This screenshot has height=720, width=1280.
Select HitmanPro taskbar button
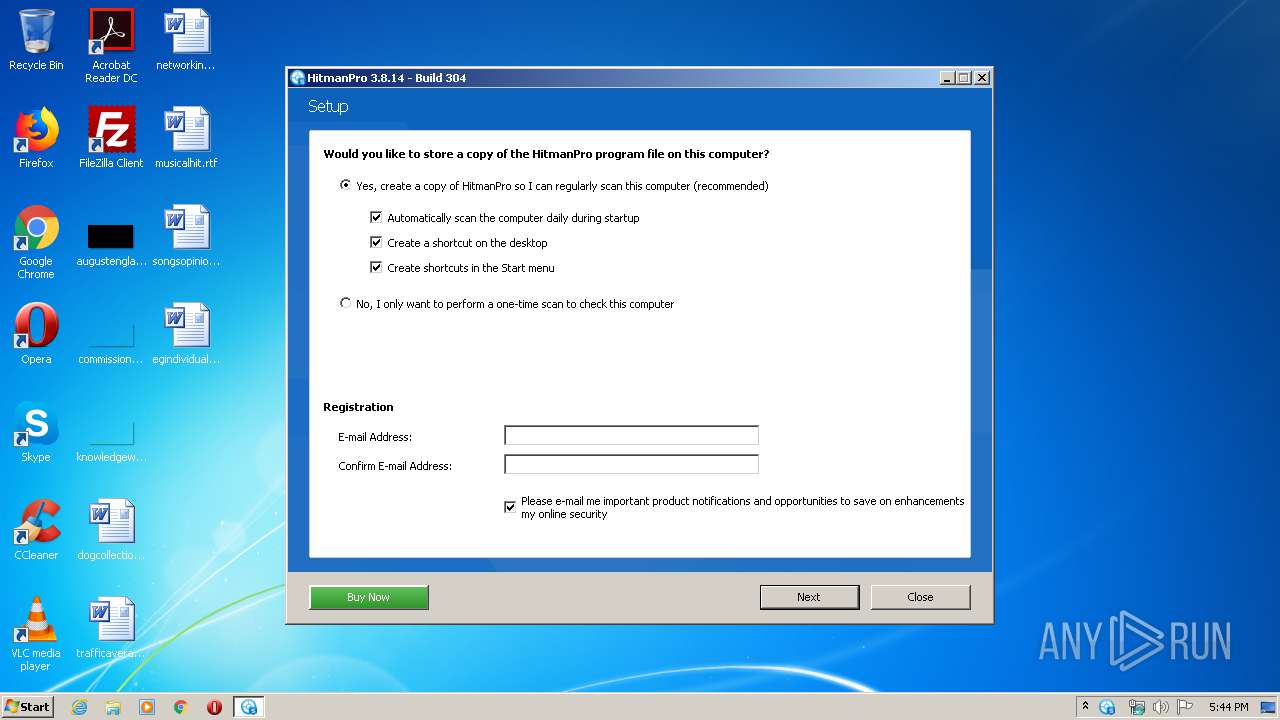coord(249,707)
